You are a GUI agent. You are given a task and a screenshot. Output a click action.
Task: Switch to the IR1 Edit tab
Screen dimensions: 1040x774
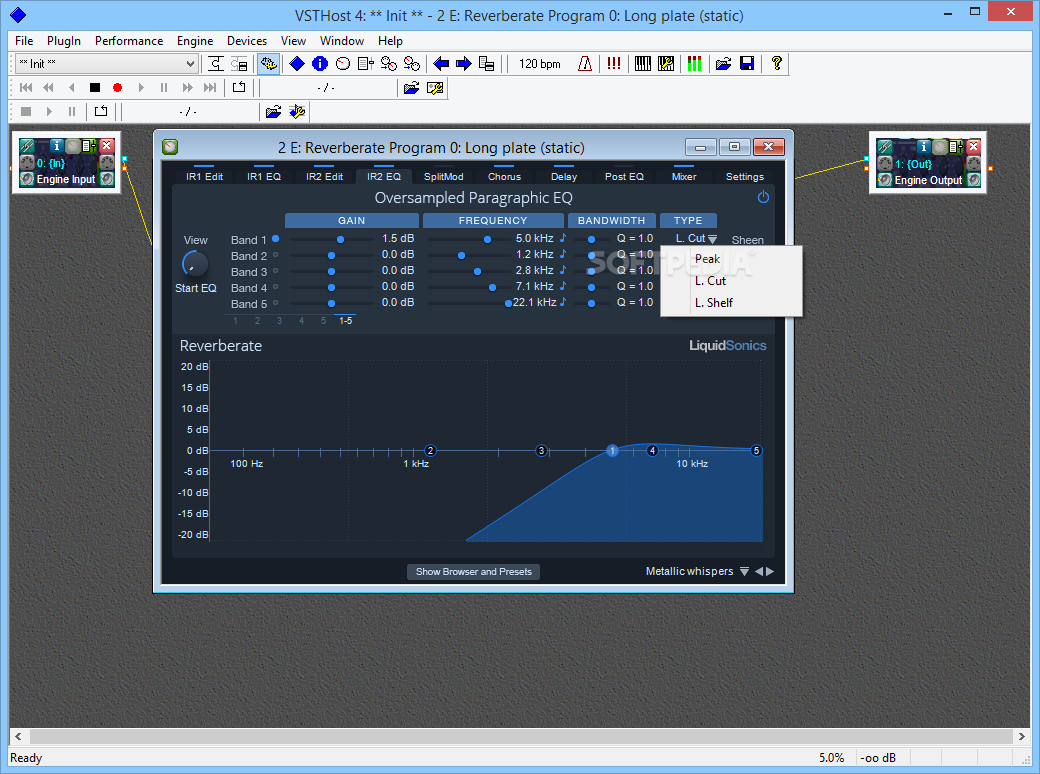(x=204, y=176)
